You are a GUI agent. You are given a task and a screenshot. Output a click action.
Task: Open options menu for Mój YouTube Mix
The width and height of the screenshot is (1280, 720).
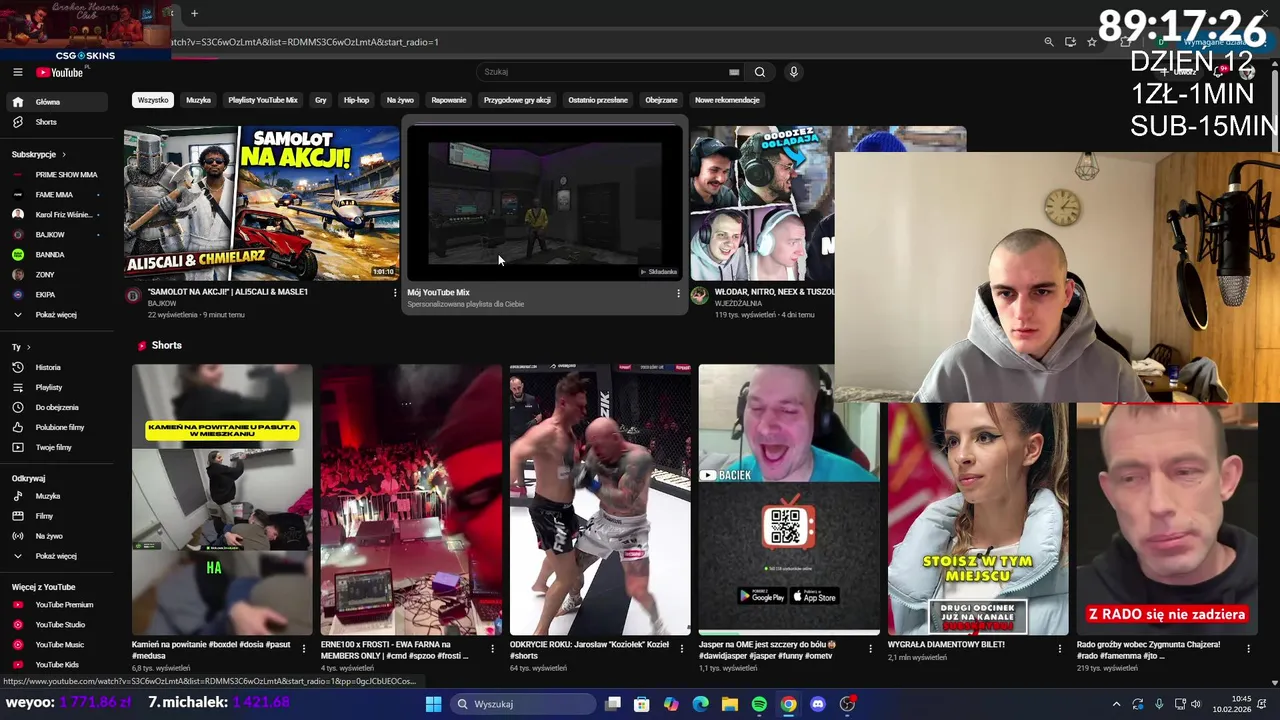[678, 293]
